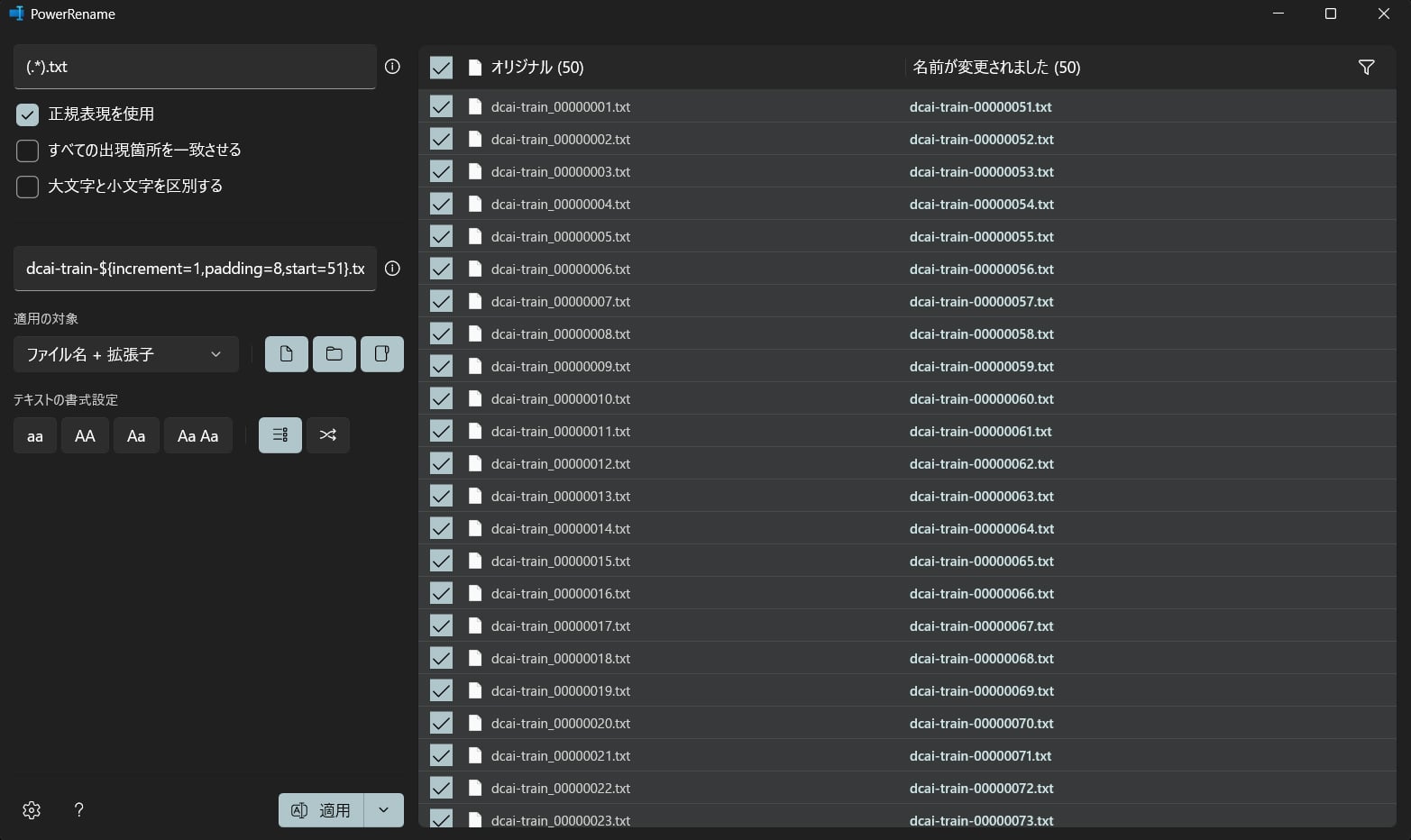Click the replace field info icon
Image resolution: width=1411 pixels, height=840 pixels.
(x=392, y=269)
